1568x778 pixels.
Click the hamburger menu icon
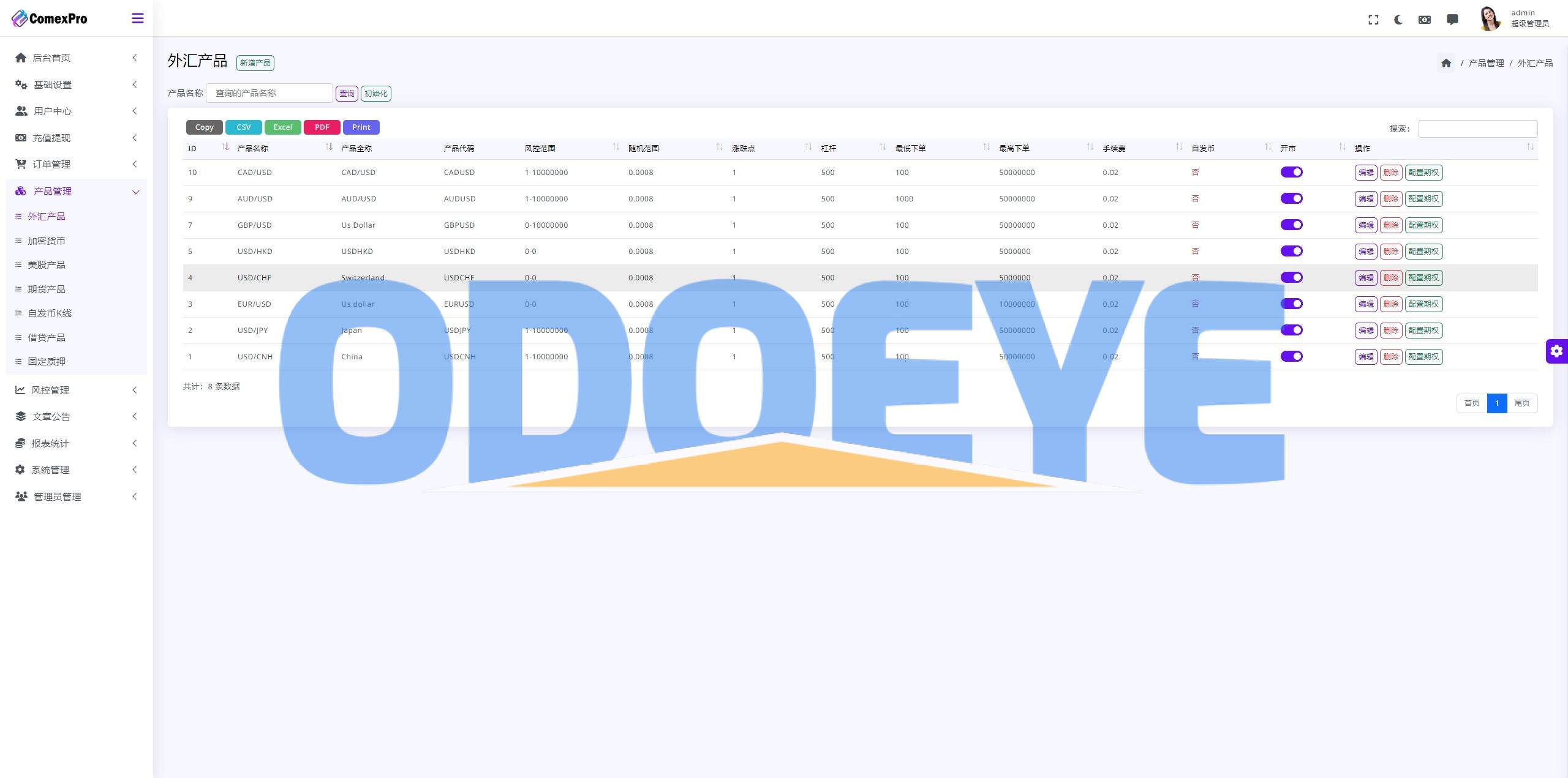point(137,18)
